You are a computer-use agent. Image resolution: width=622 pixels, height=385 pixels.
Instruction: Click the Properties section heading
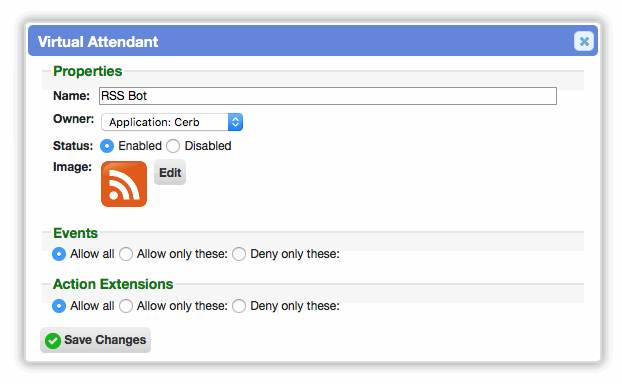(88, 71)
